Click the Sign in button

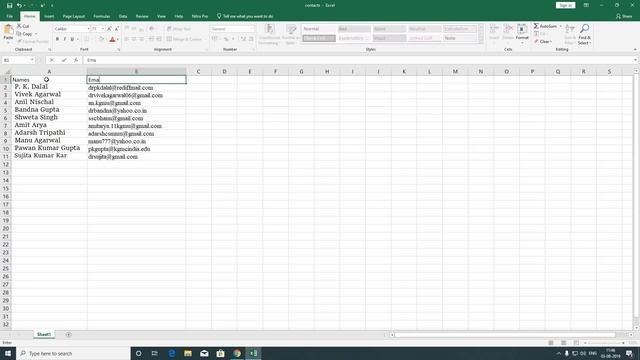pyautogui.click(x=565, y=5)
